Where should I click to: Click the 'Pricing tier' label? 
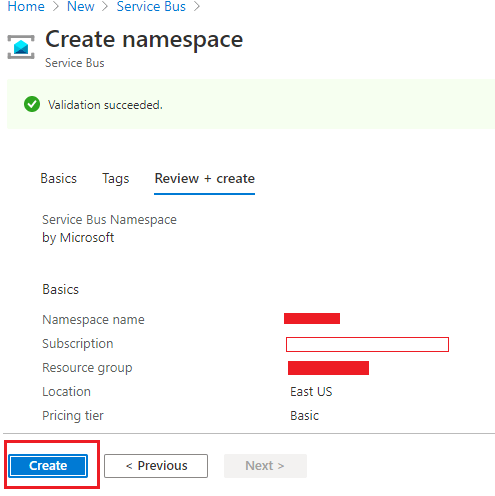[x=73, y=416]
